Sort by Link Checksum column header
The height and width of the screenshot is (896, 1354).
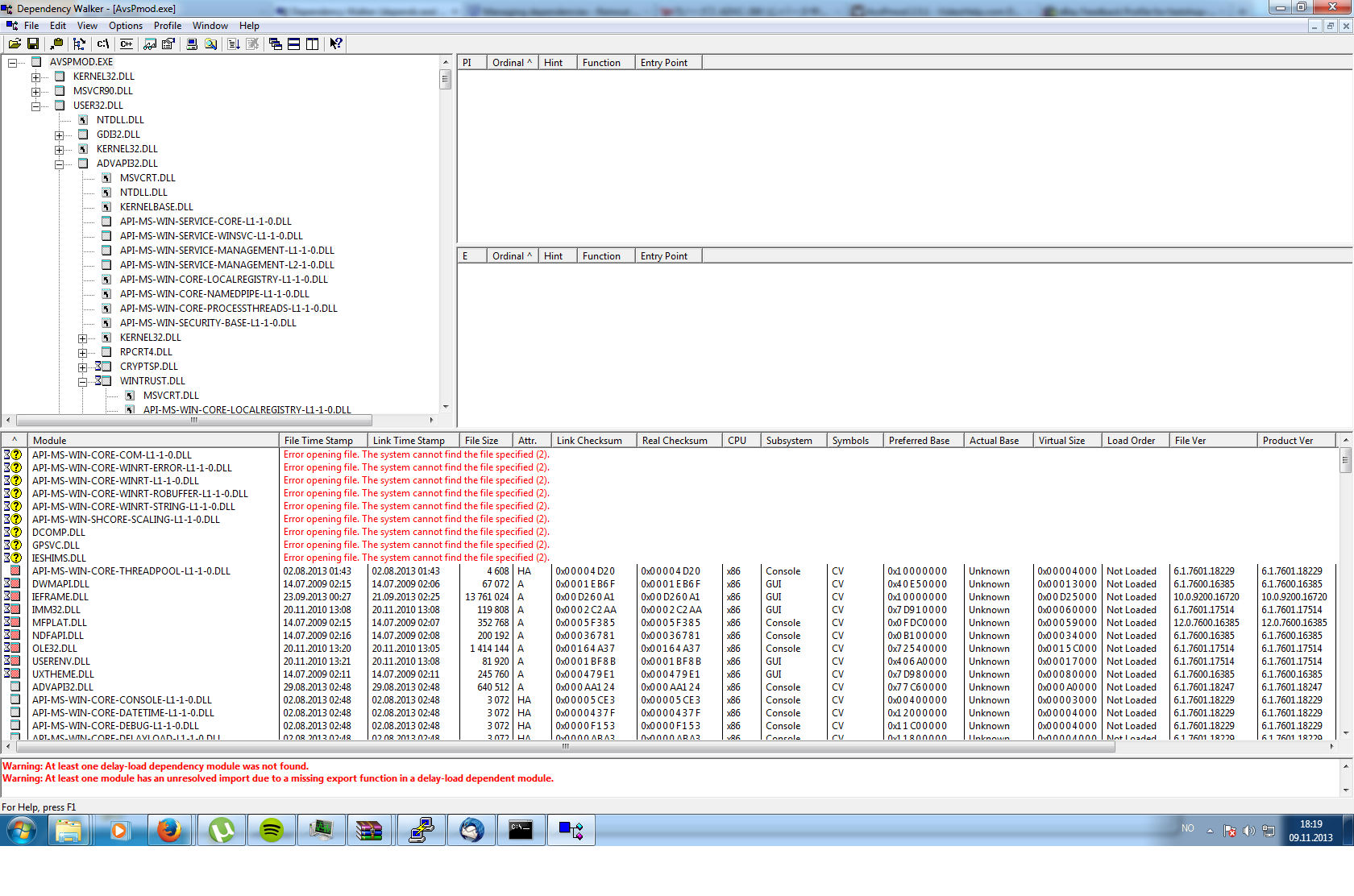click(589, 441)
